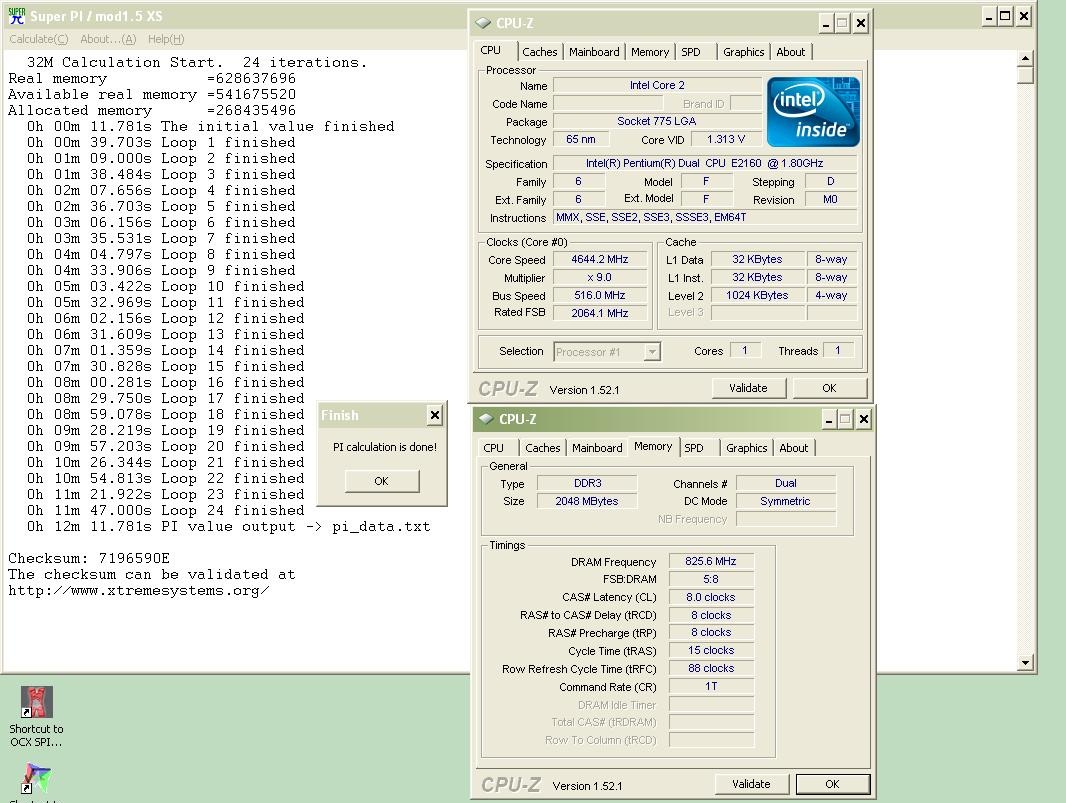1066x803 pixels.
Task: Click the memory Size value 2048 MBytes
Action: click(587, 501)
